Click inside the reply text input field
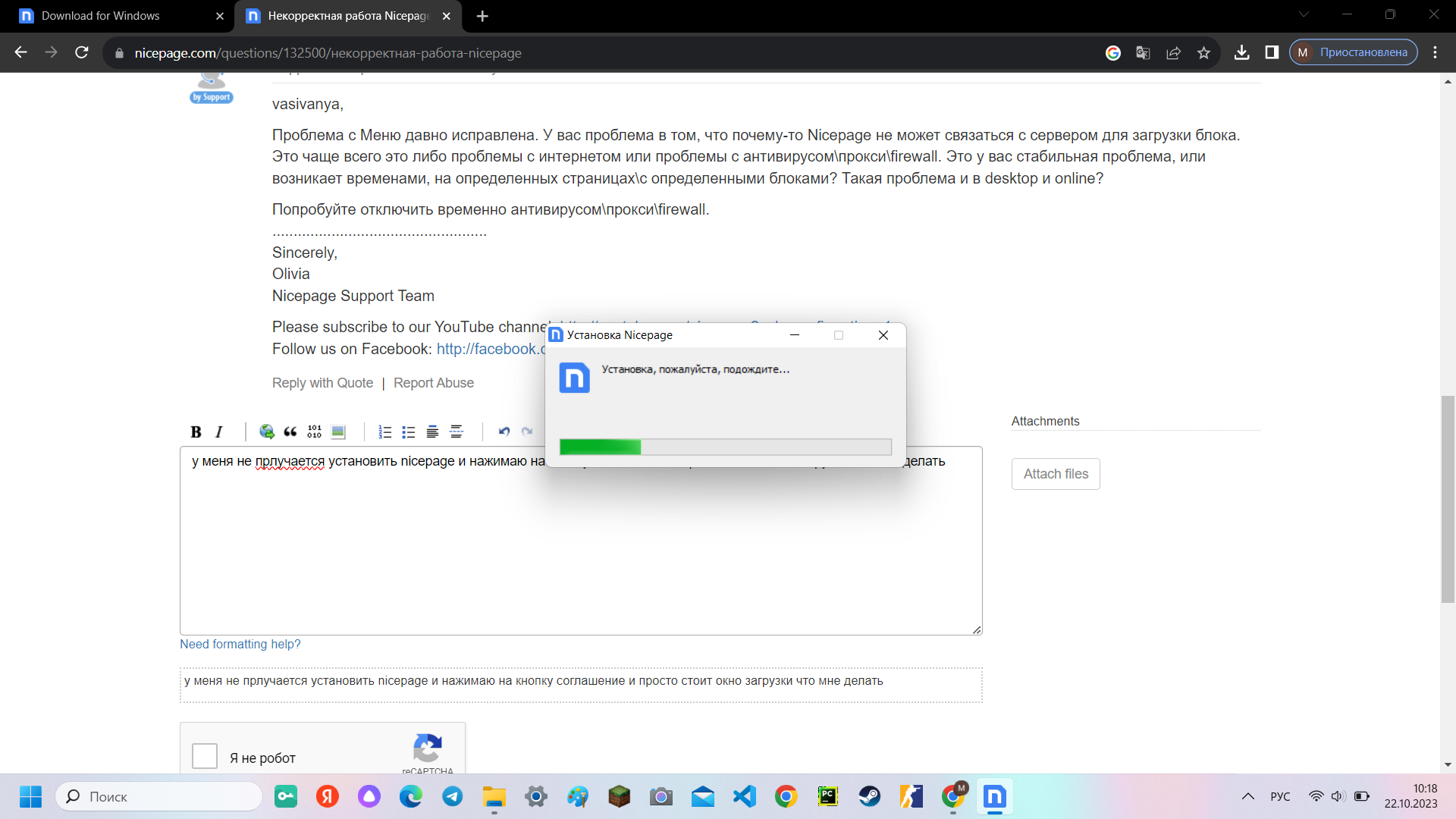 click(580, 541)
